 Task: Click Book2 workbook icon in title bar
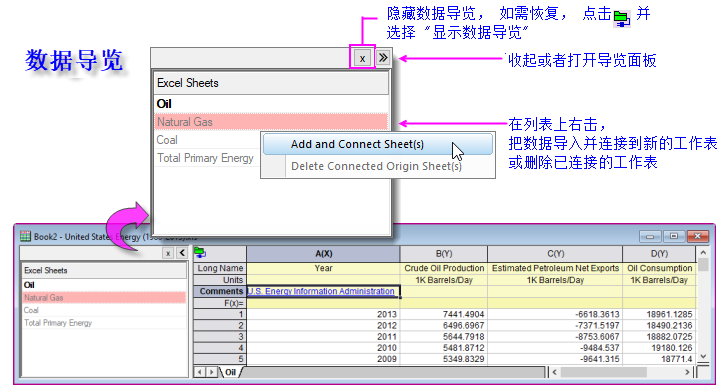tap(25, 236)
